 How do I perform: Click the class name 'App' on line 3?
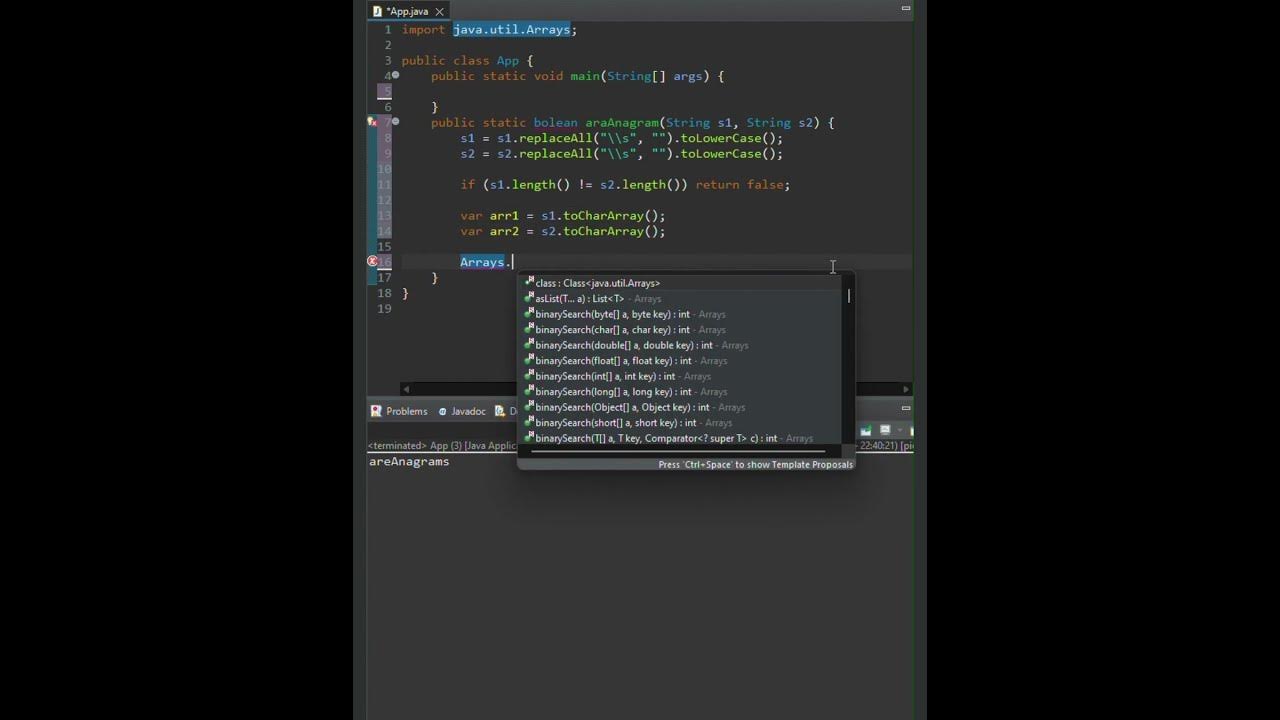[508, 61]
